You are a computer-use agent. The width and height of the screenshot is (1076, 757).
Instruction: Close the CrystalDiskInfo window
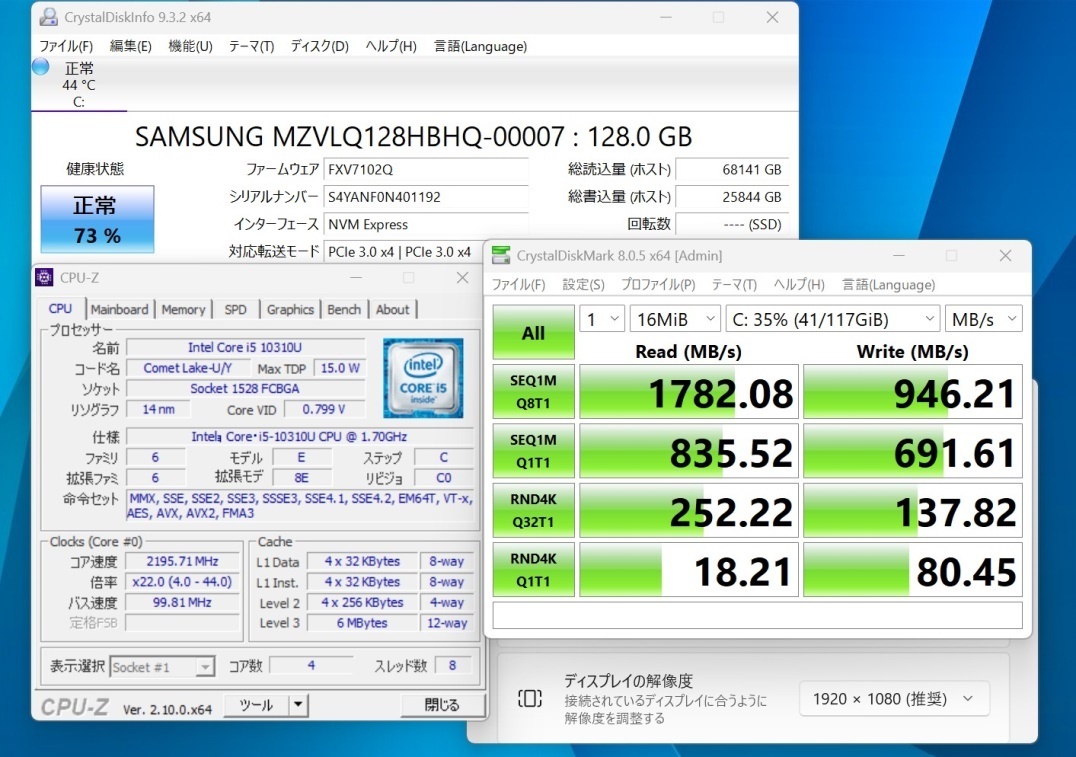(772, 17)
